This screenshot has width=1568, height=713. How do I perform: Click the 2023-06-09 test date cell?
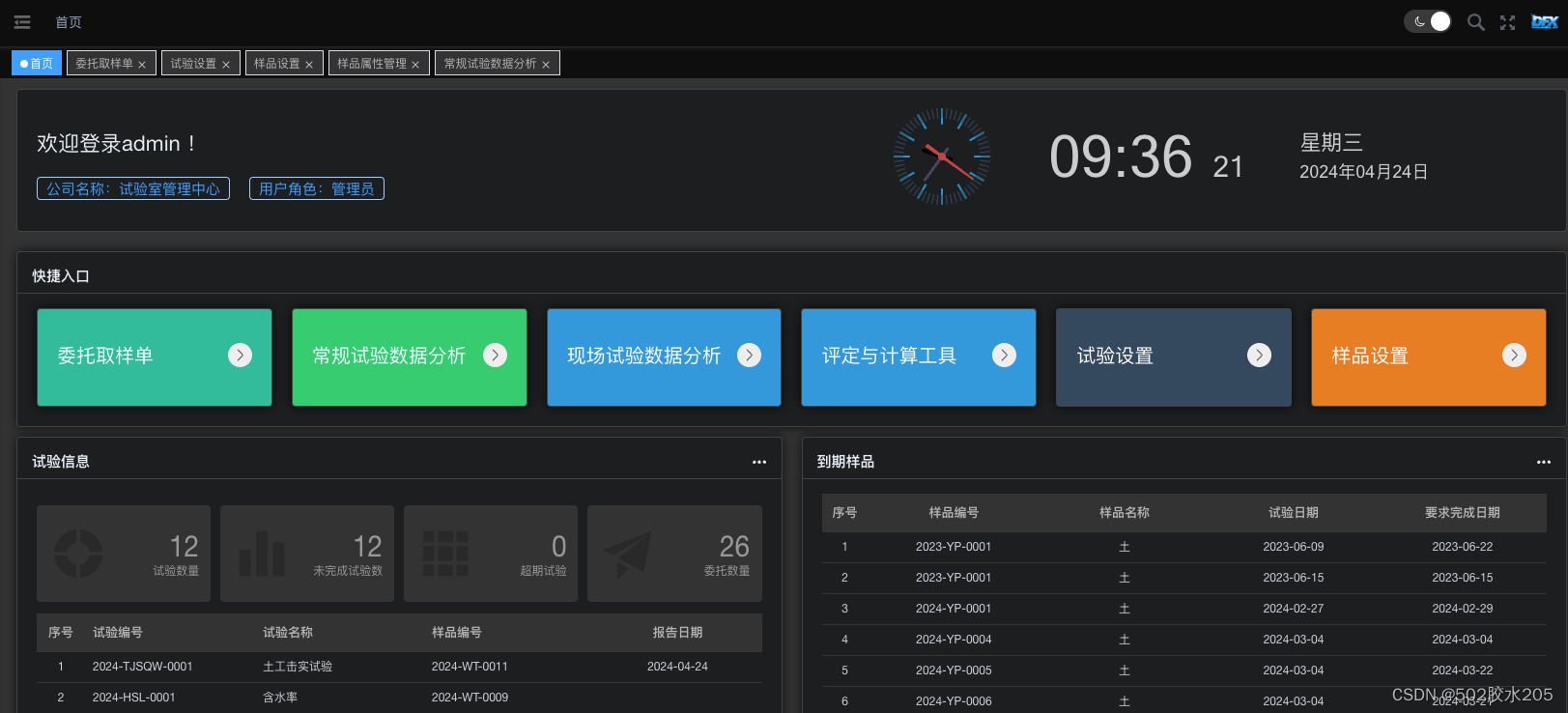(1293, 547)
